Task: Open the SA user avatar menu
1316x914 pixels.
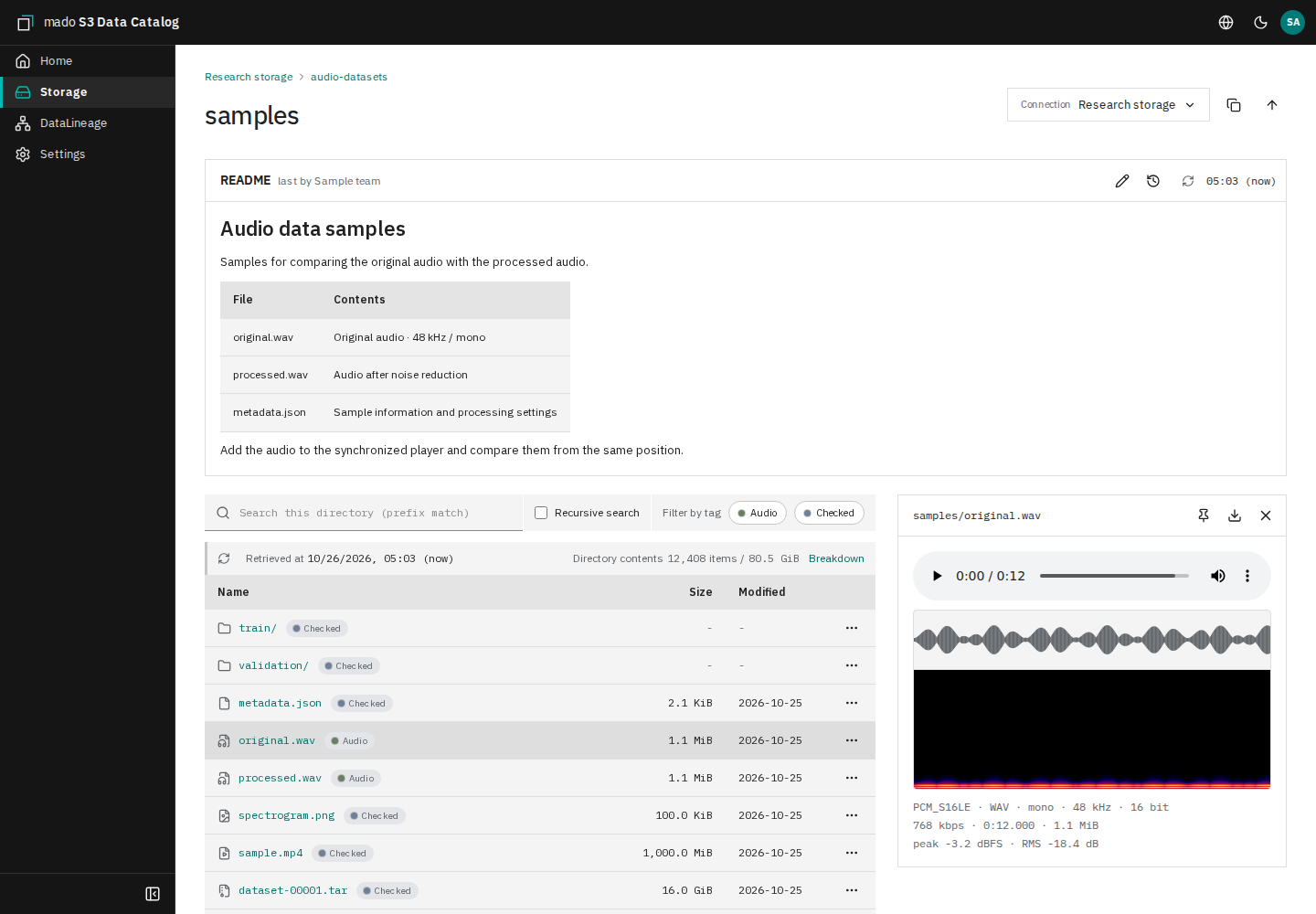Action: pos(1292,22)
